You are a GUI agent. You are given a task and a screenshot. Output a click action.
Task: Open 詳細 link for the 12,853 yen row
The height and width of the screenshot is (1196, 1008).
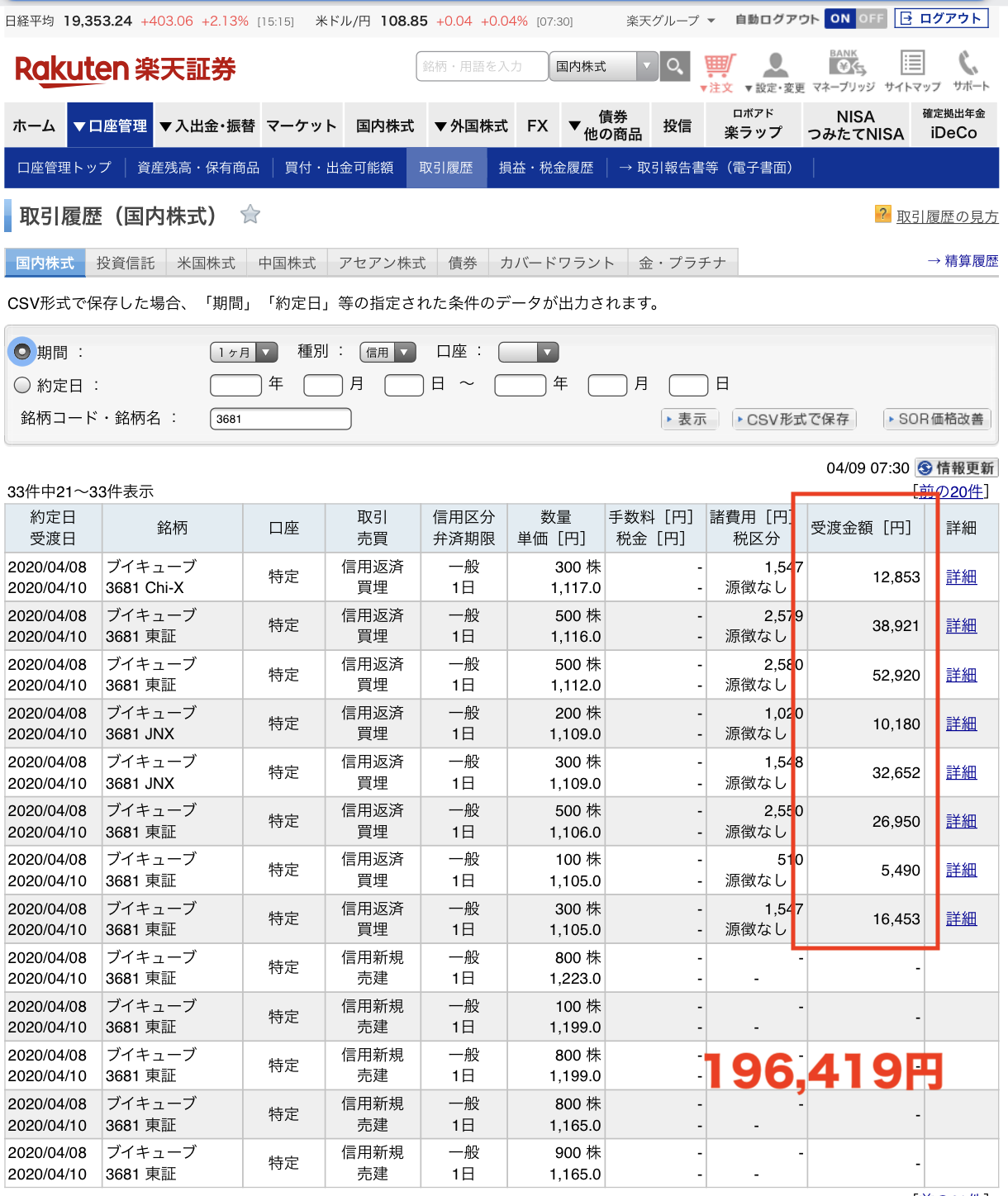point(961,577)
